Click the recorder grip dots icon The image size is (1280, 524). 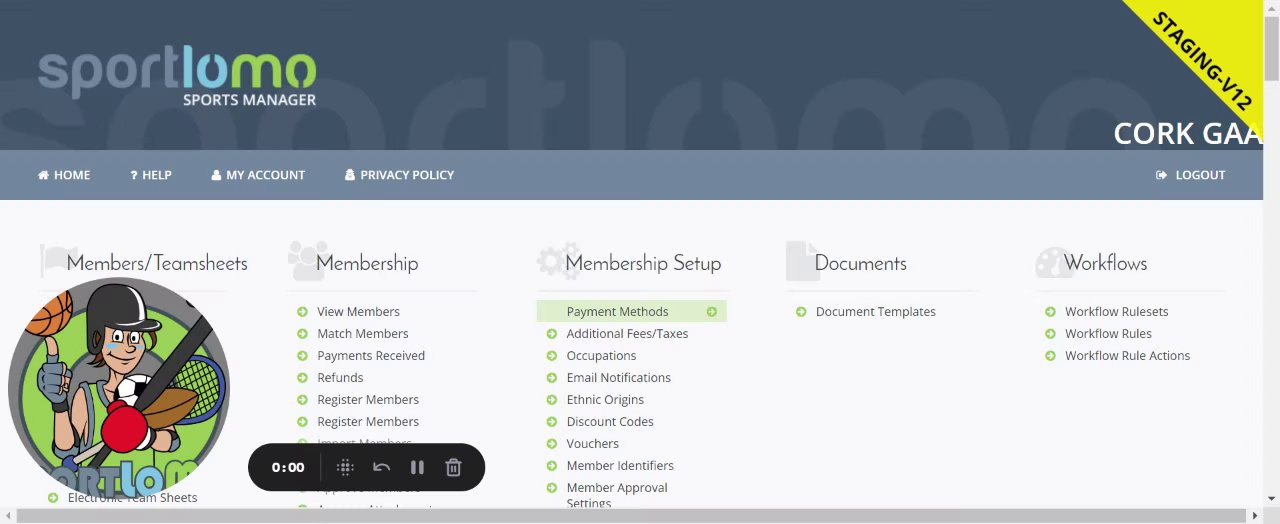[x=345, y=467]
